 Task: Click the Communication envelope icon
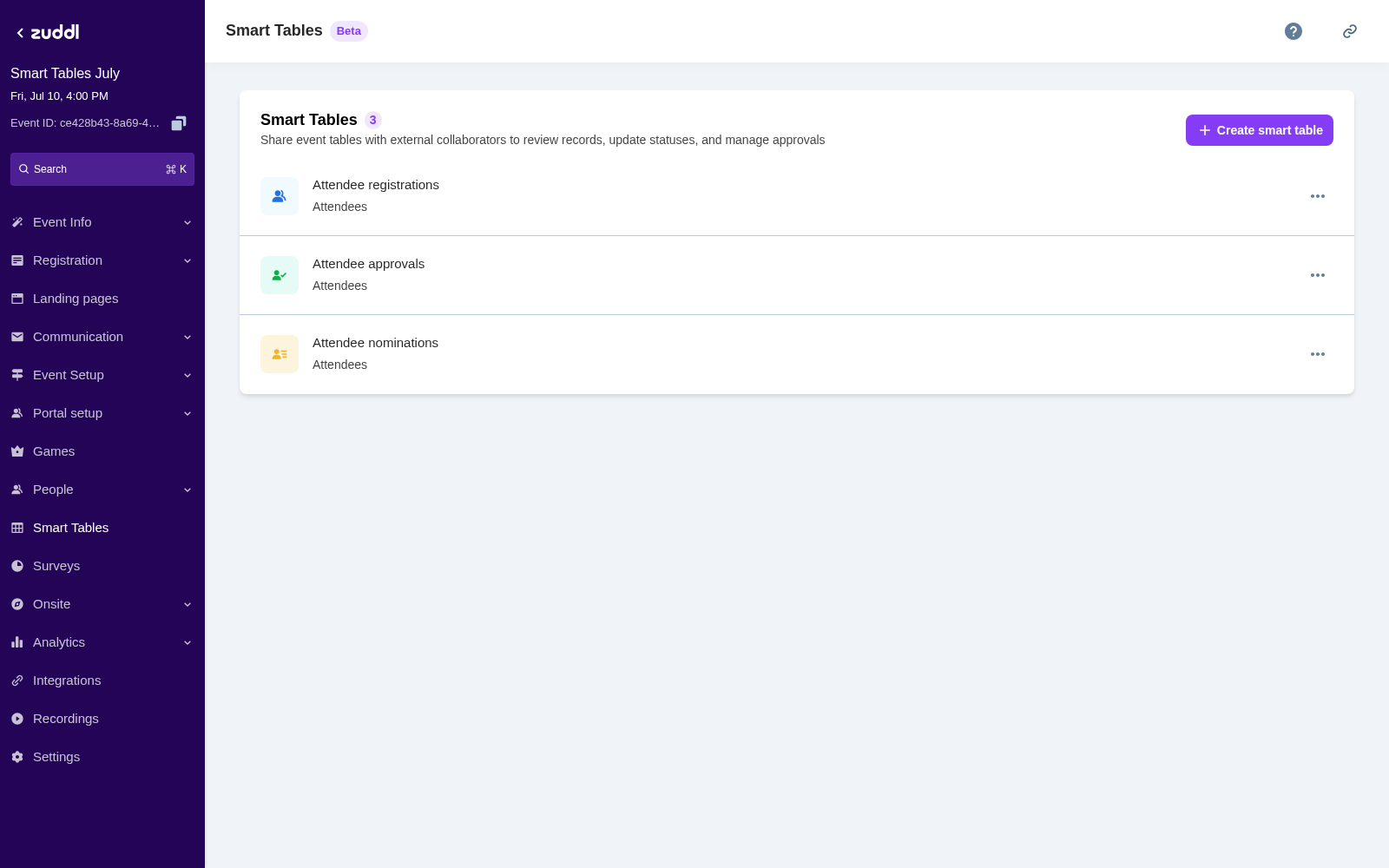point(17,337)
